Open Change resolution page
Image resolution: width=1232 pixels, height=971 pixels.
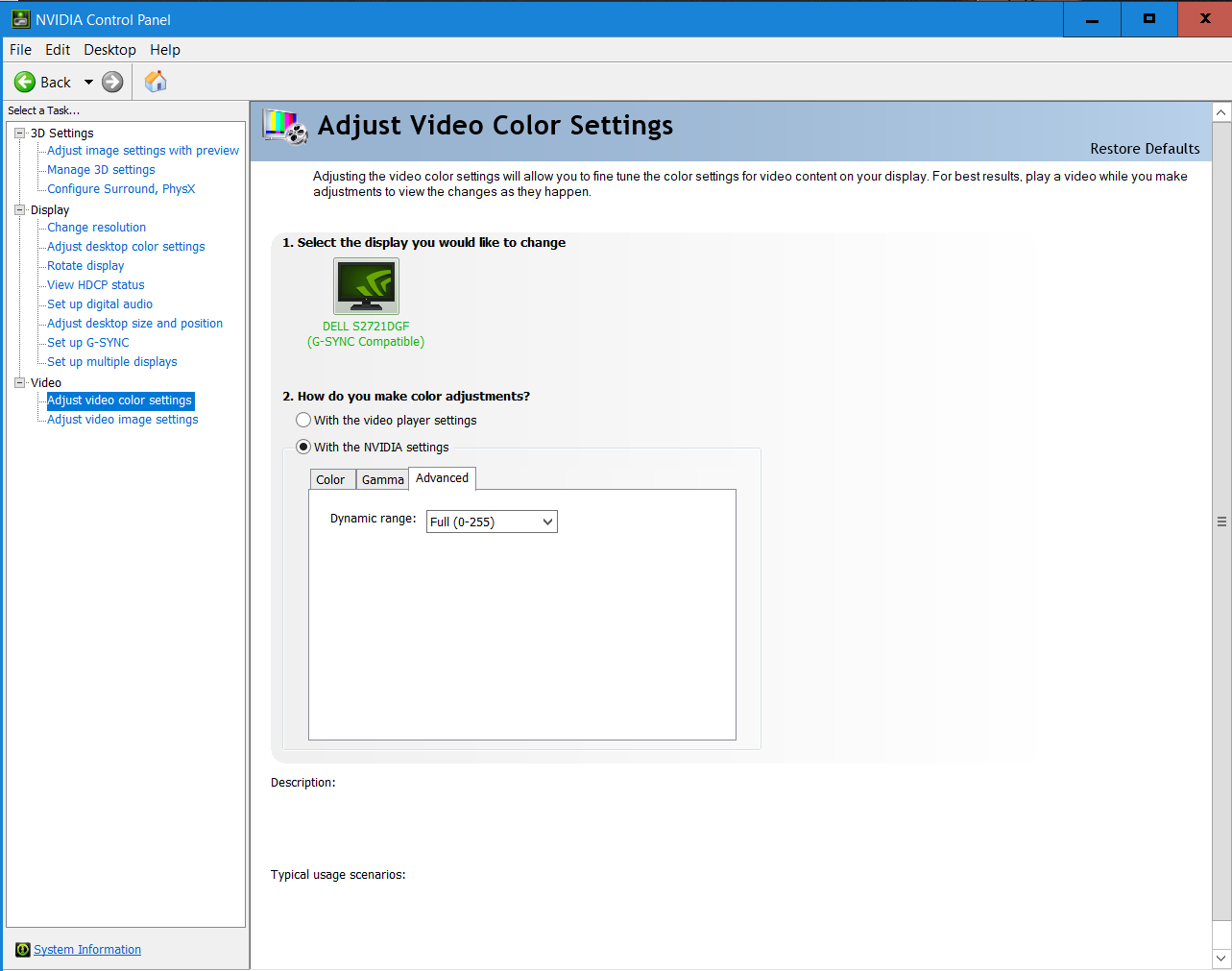[x=96, y=228]
